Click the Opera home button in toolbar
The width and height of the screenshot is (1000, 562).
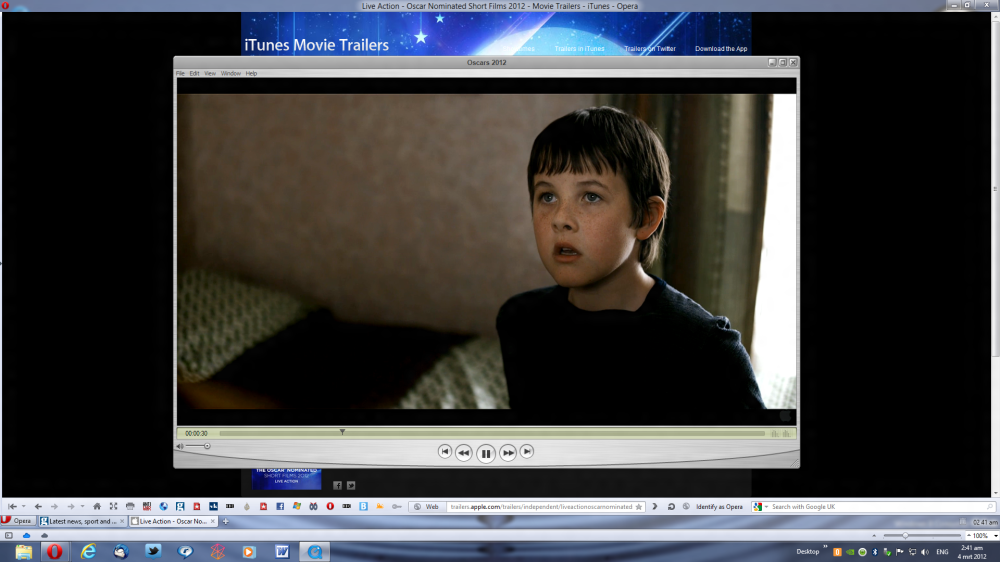tap(97, 507)
